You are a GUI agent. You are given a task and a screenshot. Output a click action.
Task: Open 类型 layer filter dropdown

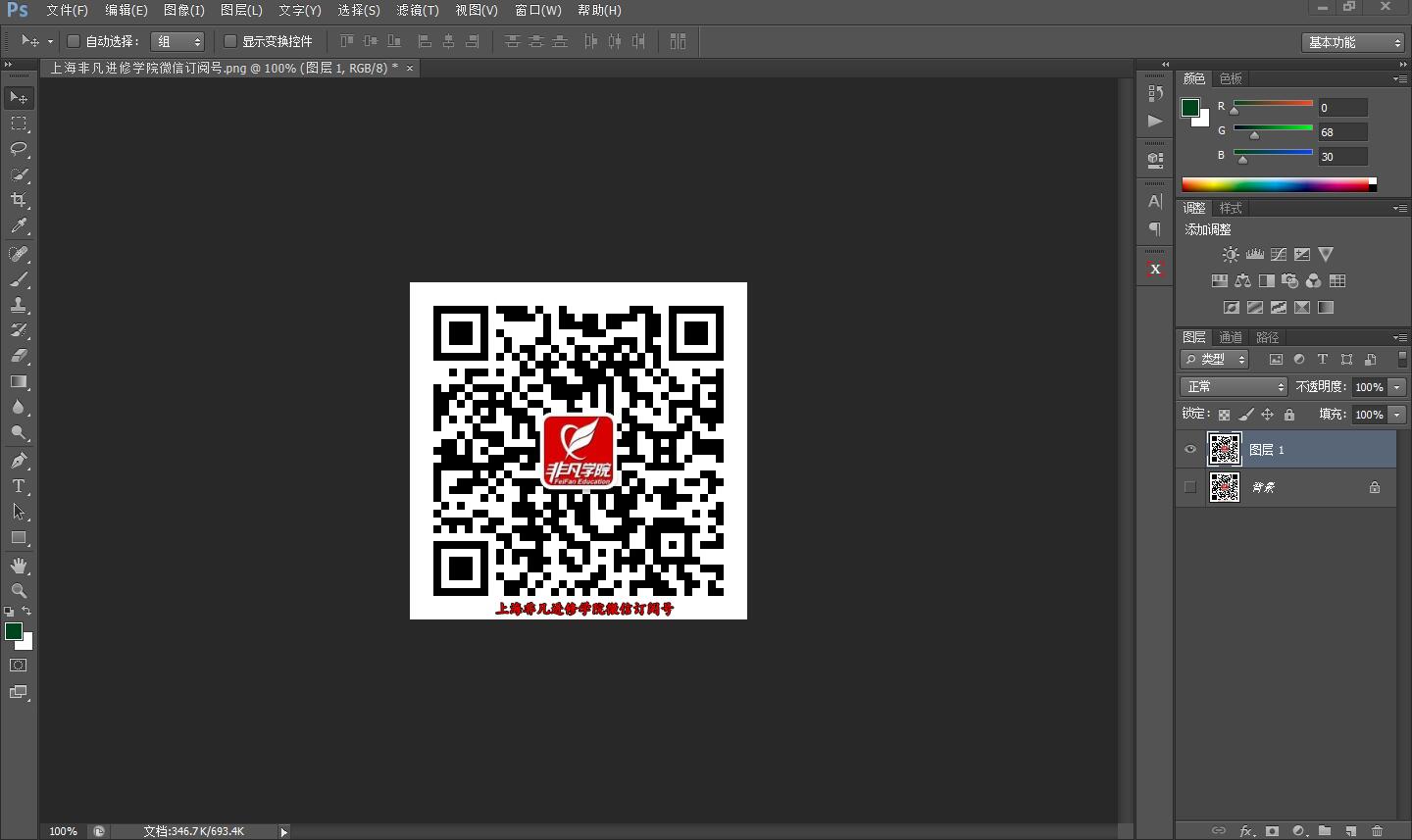tap(1214, 359)
